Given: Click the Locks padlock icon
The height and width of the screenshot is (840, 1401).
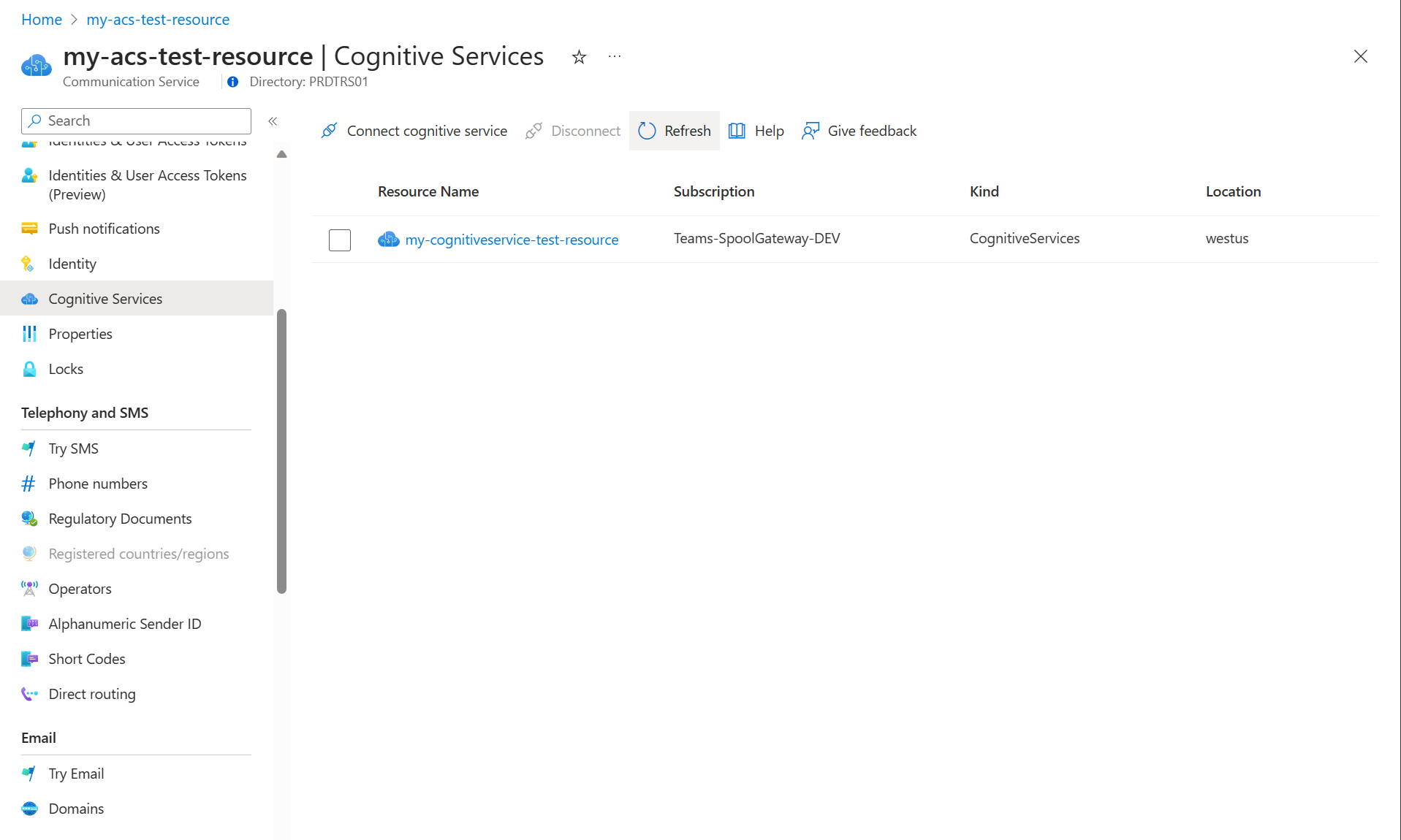Looking at the screenshot, I should click(29, 369).
